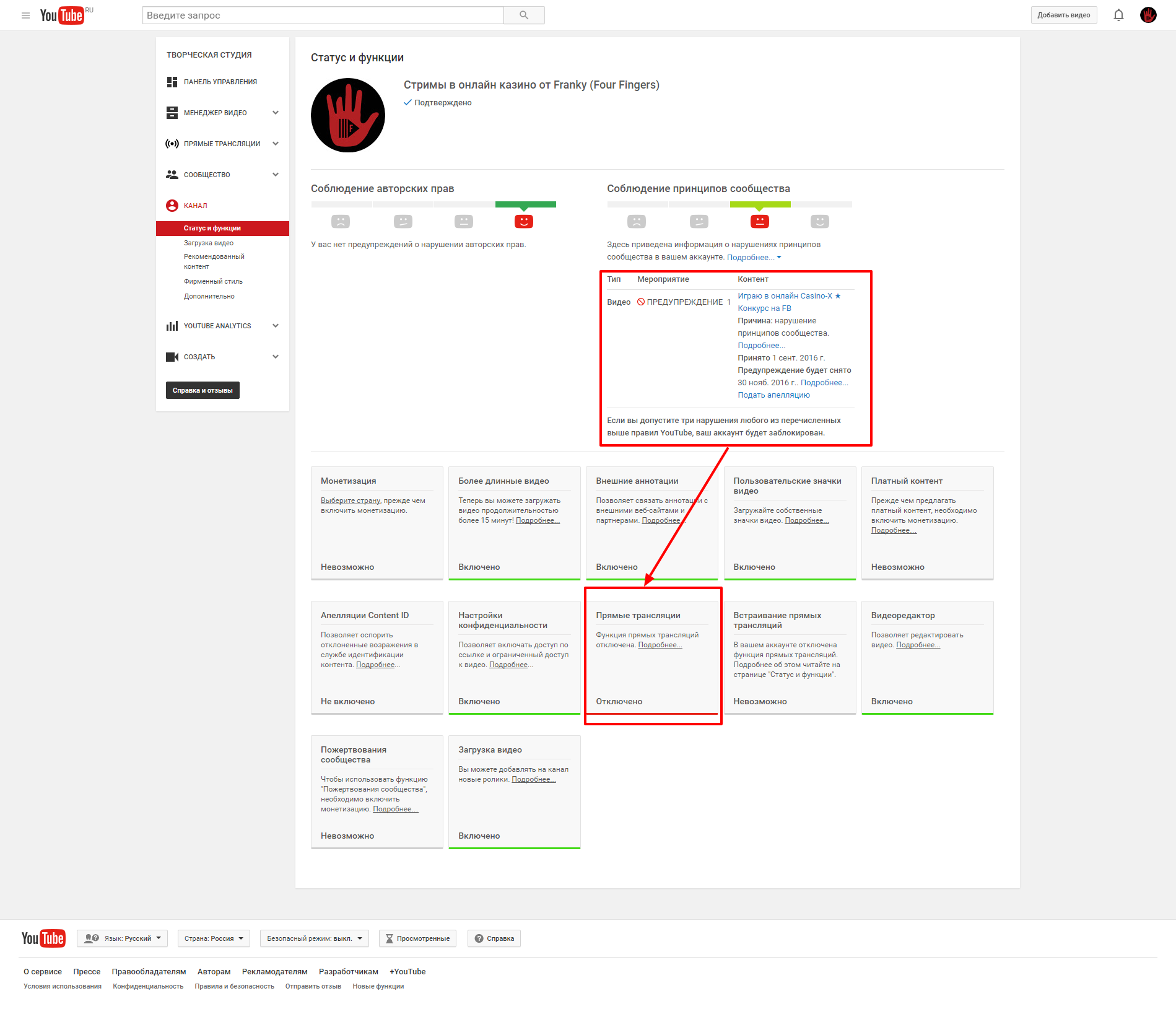Select ПАНЕЛЬ УПРАВЛЕНИЯ in the sidebar
This screenshot has height=1009, width=1176.
pos(220,82)
